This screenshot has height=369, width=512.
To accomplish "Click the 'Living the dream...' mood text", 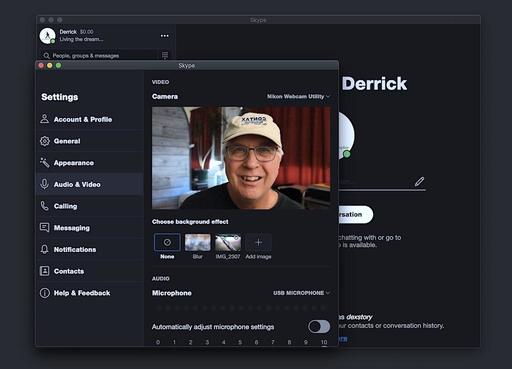I will coord(81,39).
